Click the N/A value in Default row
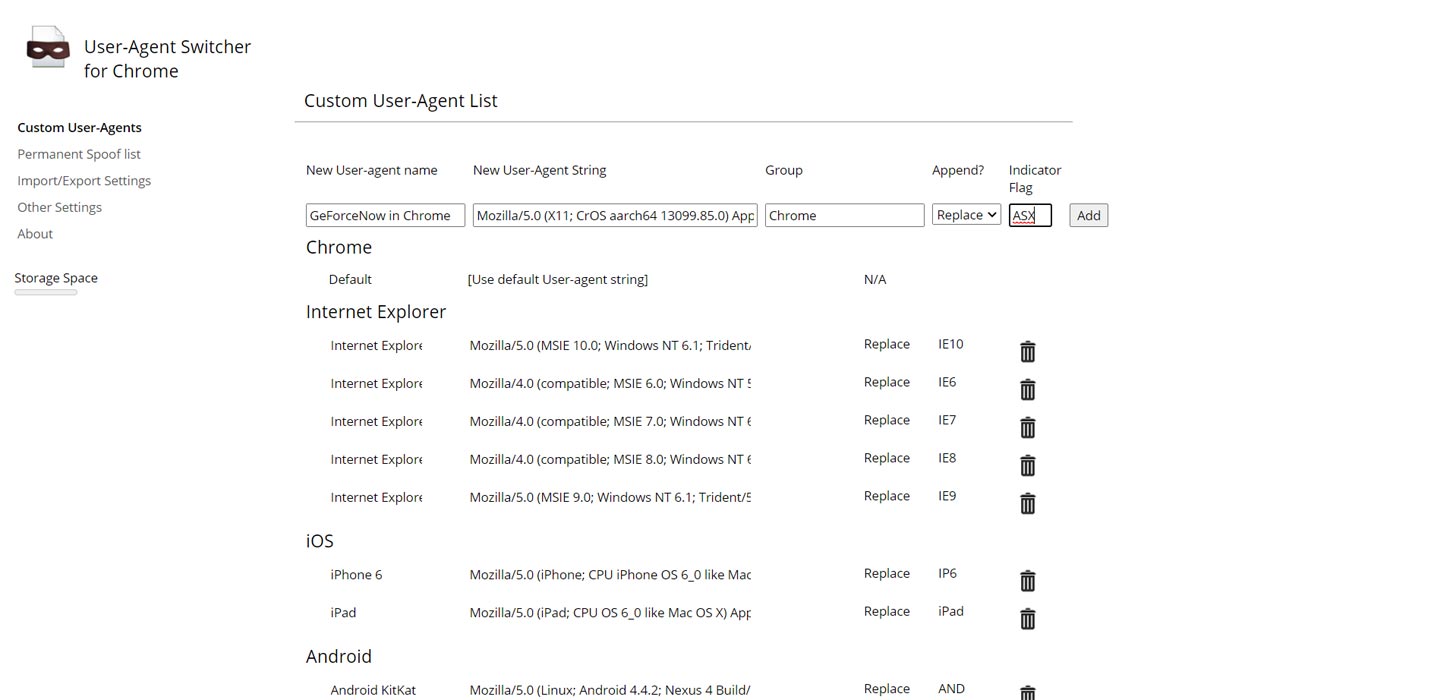This screenshot has width=1434, height=700. (x=875, y=279)
